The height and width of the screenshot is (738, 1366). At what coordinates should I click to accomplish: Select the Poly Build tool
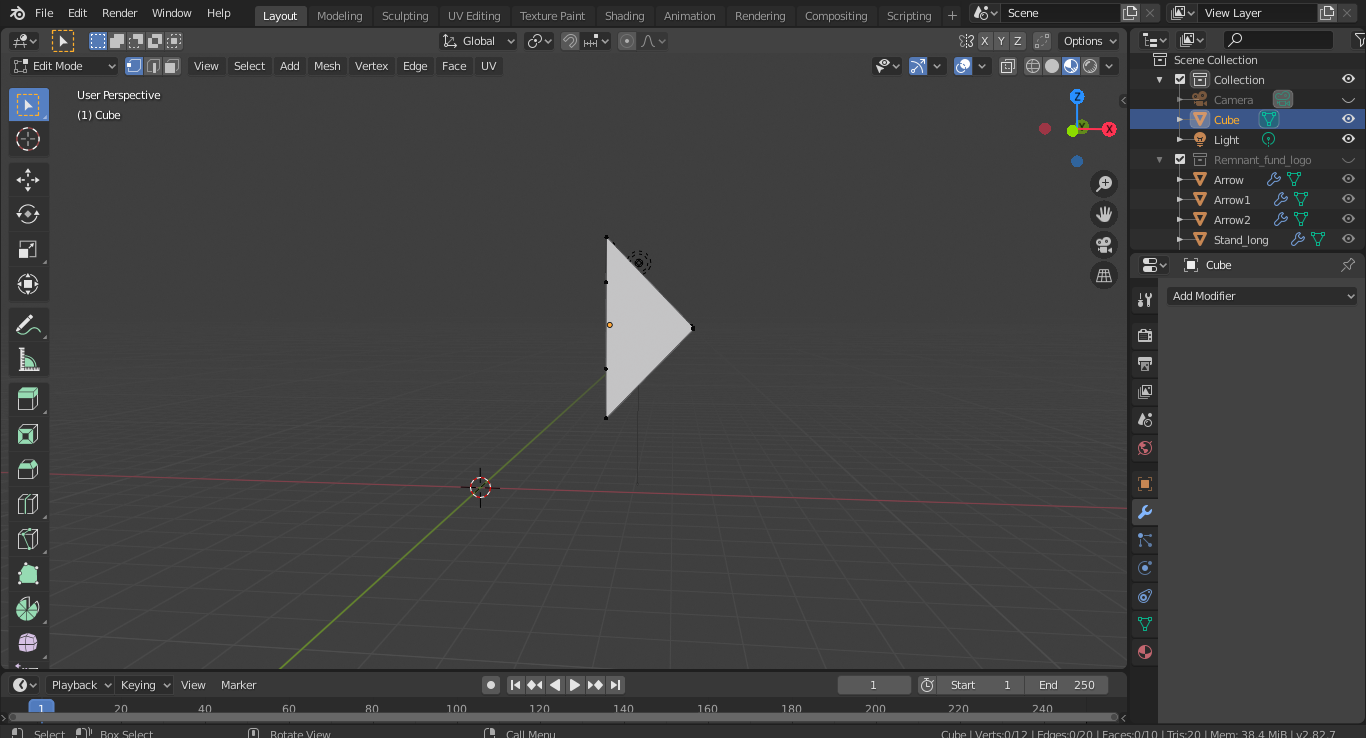pos(28,574)
